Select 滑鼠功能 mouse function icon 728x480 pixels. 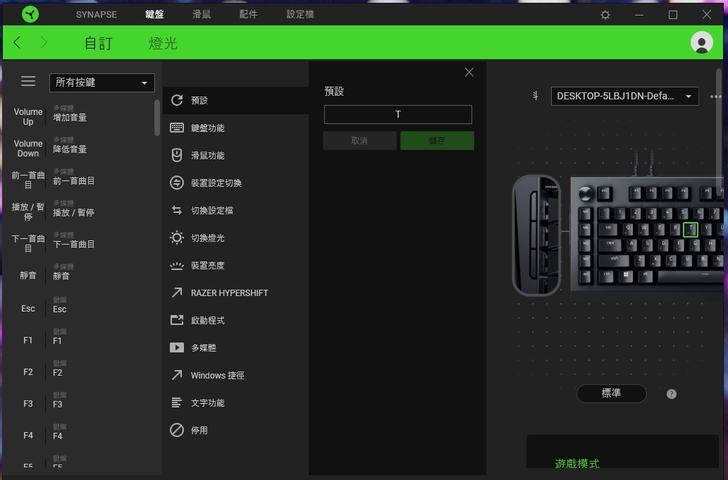pos(177,155)
